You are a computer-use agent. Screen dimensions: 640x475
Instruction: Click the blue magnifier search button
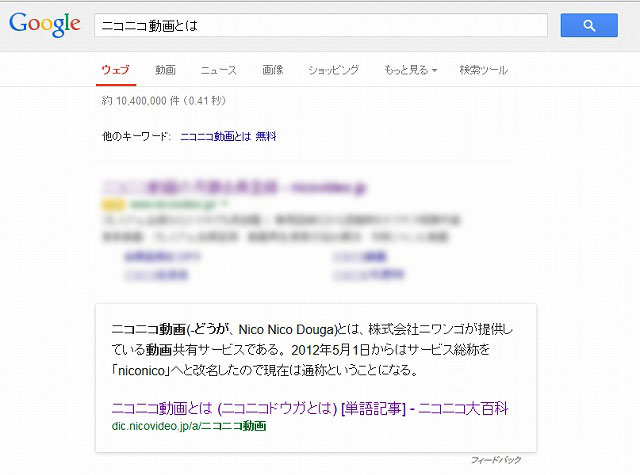point(589,25)
